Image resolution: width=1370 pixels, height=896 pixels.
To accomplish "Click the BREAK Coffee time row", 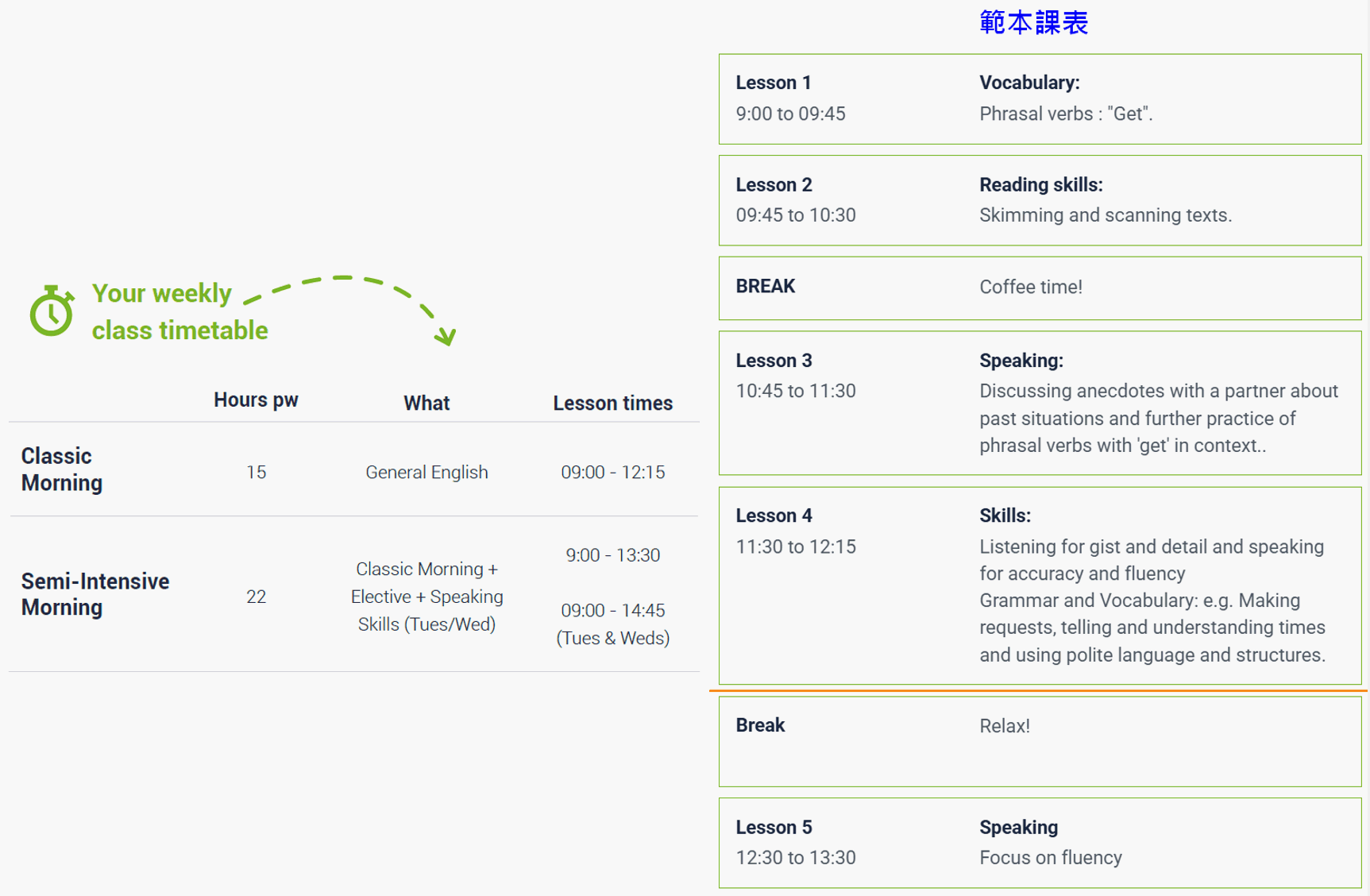I will click(1039, 288).
